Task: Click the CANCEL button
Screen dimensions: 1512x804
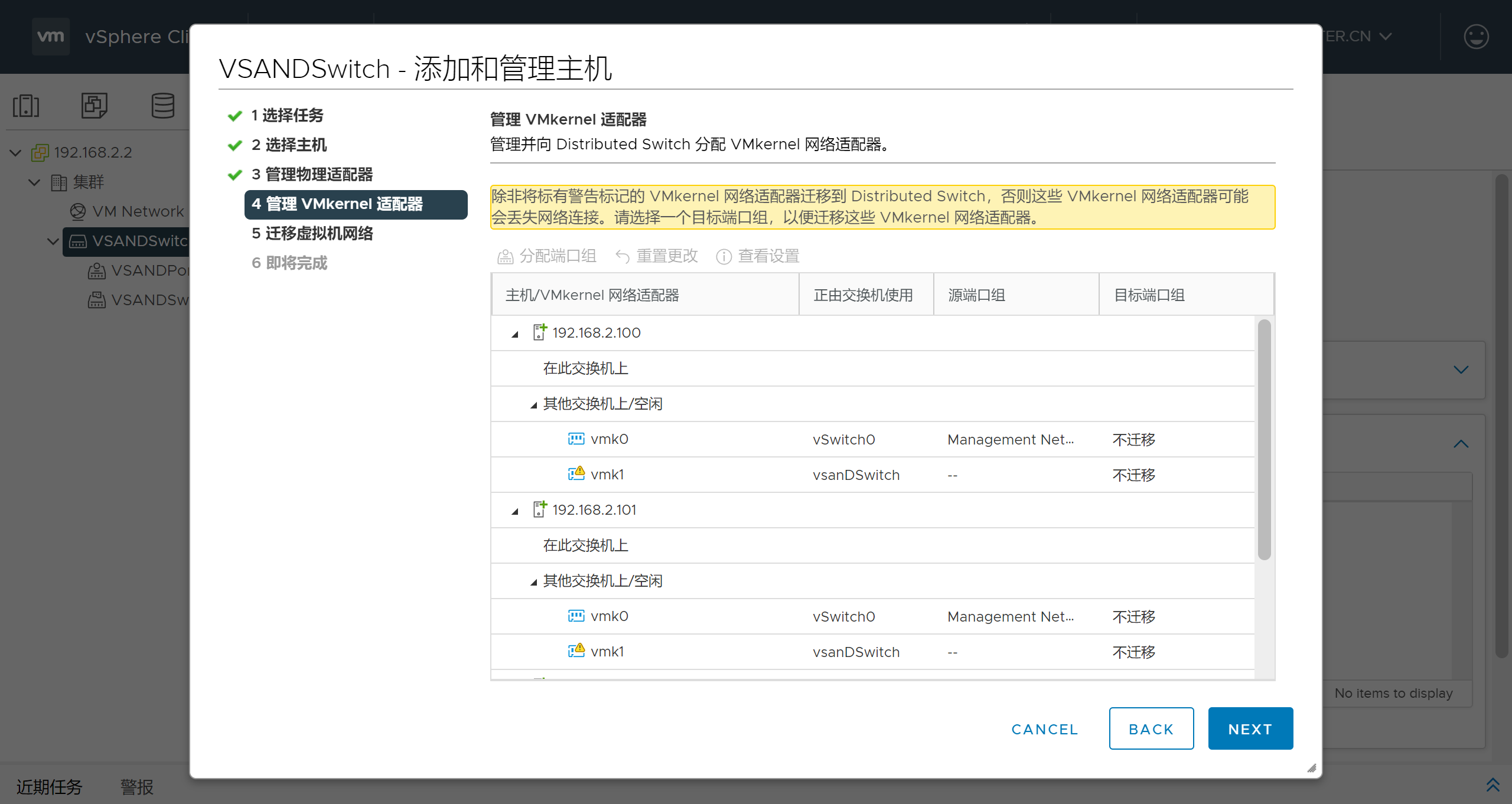Action: (1045, 729)
